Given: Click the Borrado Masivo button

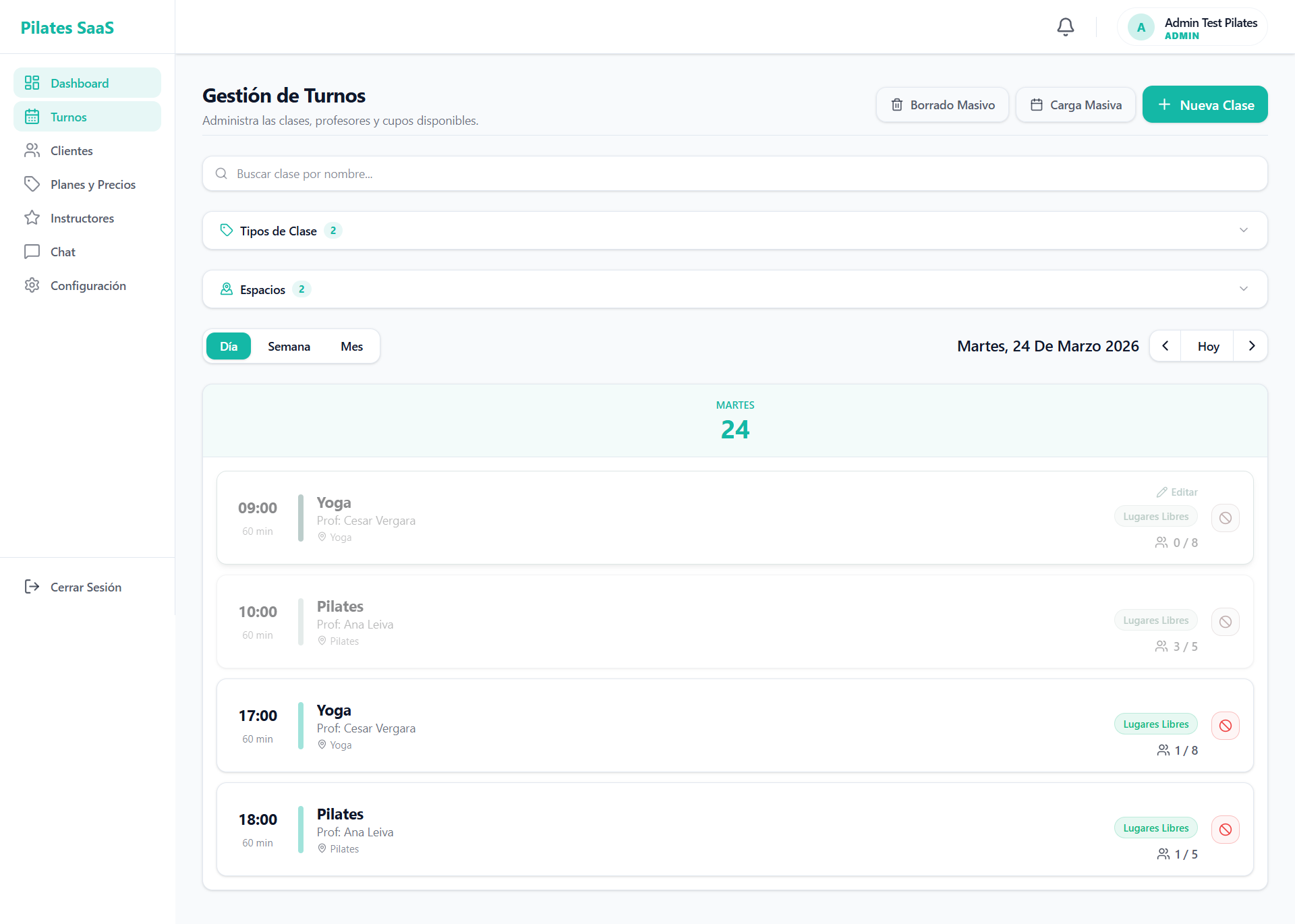Looking at the screenshot, I should coord(942,105).
